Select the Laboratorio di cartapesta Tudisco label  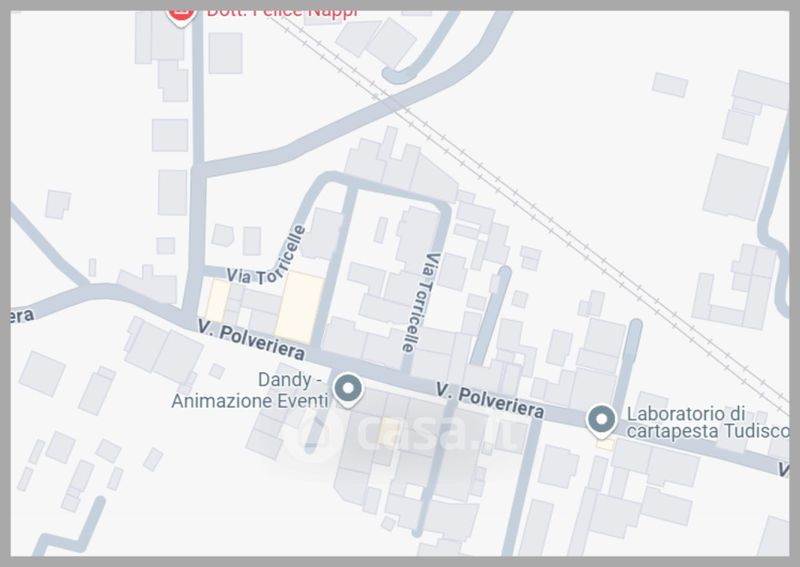click(707, 422)
